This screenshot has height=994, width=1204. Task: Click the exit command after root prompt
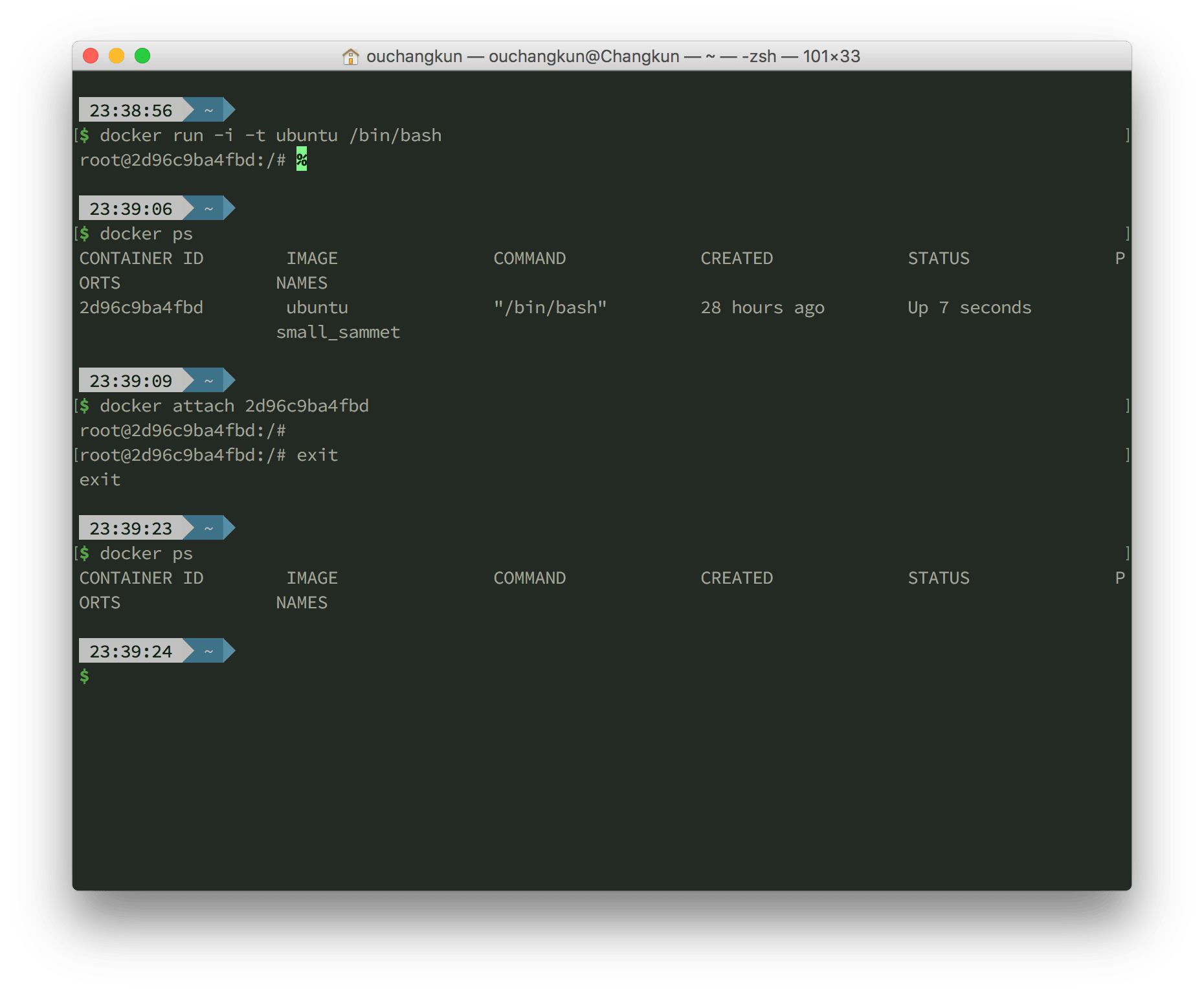point(317,455)
